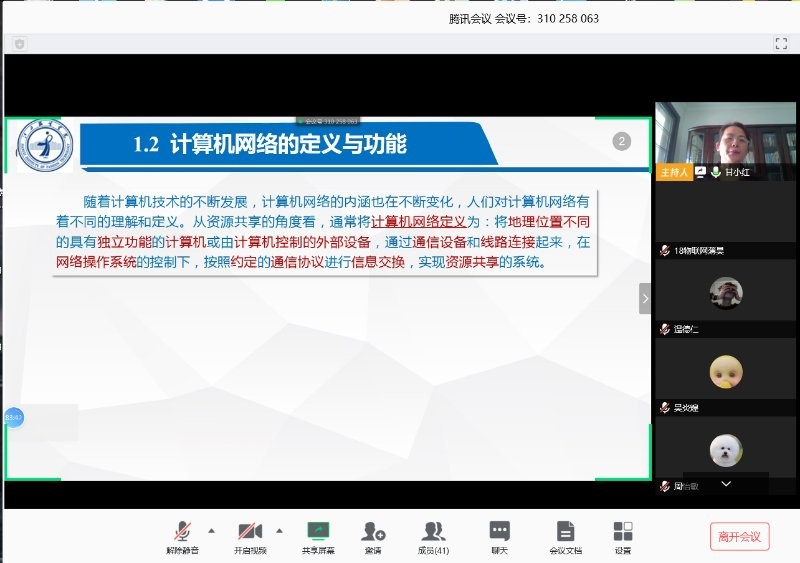Enter fullscreen with the top-right icon
Screen dimensions: 800x563
(x=781, y=44)
